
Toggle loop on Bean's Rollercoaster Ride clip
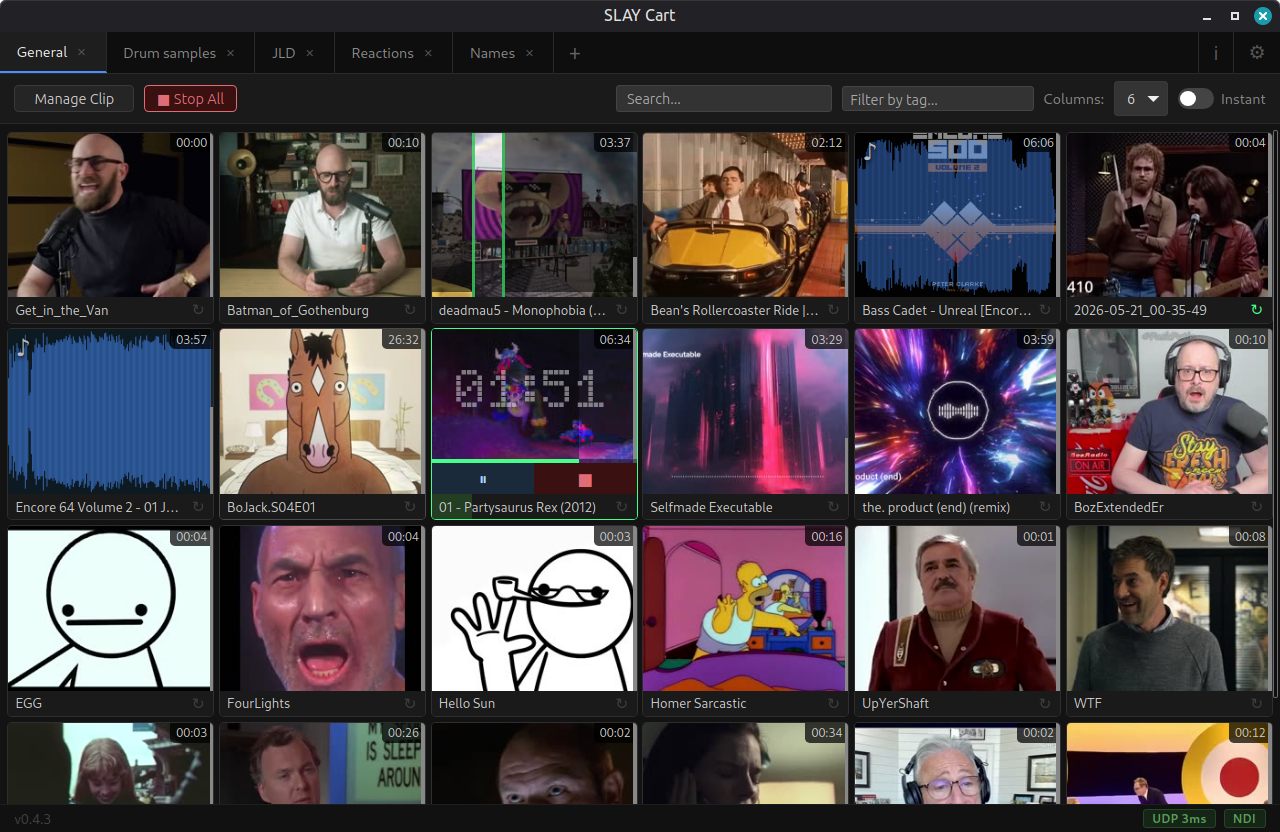pyautogui.click(x=833, y=310)
